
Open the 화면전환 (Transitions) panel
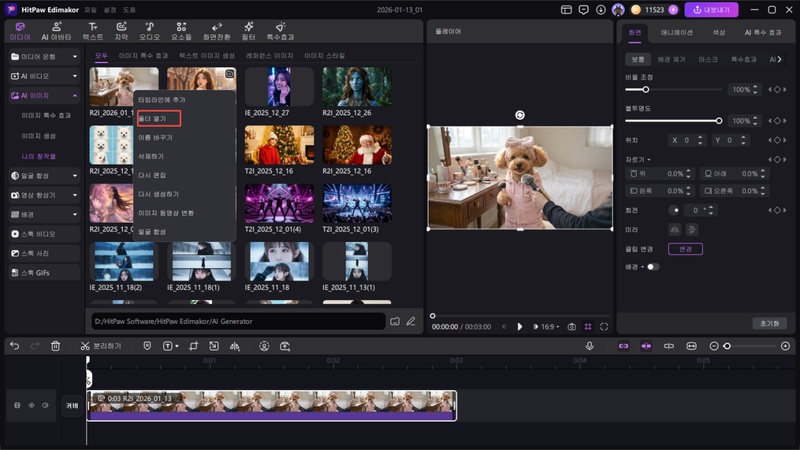[219, 30]
